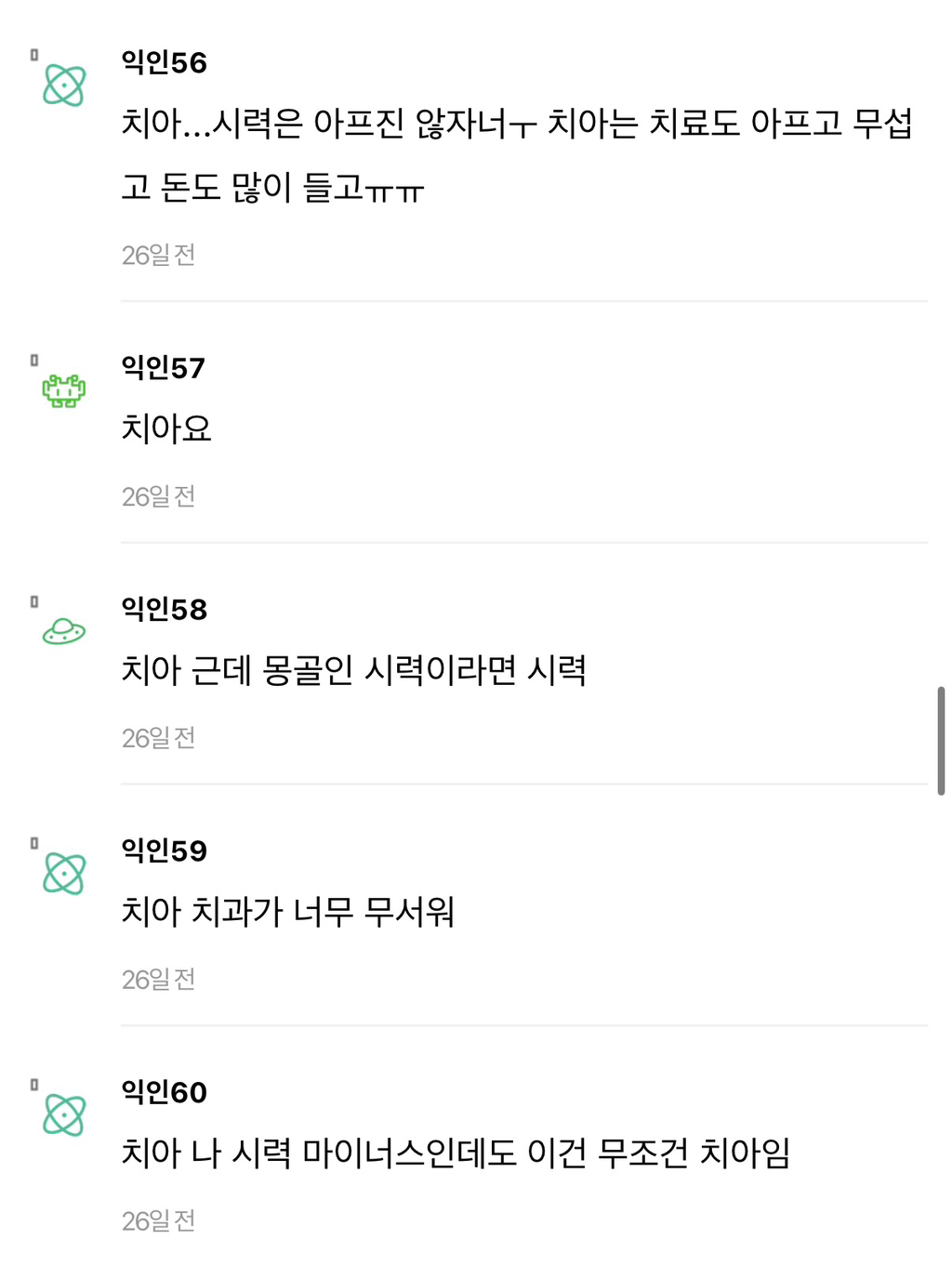The width and height of the screenshot is (952, 1265).
Task: Click small marker beside 익인56's avatar
Action: tap(34, 55)
